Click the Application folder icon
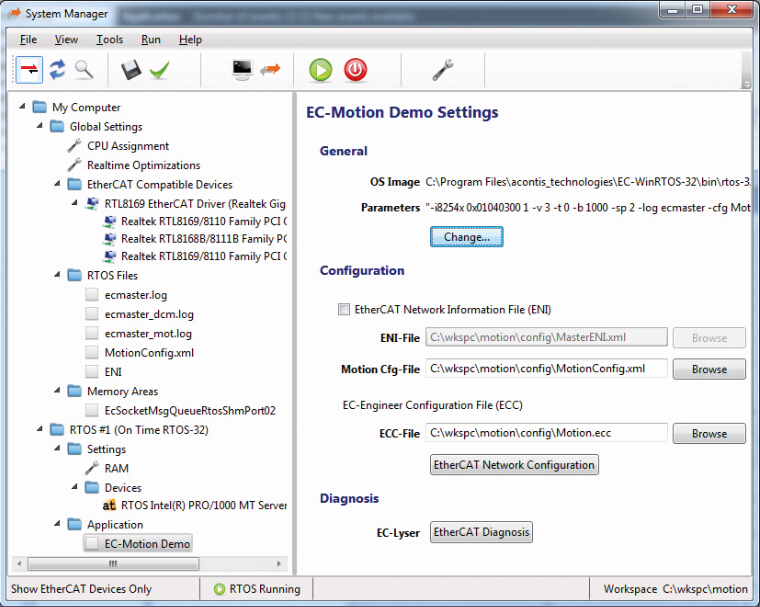Viewport: 760px width, 607px height. point(75,524)
